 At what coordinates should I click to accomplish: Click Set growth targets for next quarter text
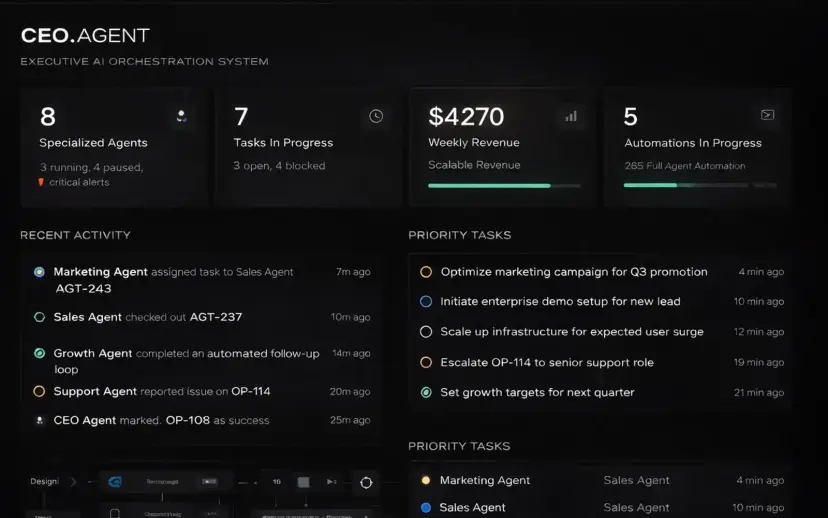537,392
